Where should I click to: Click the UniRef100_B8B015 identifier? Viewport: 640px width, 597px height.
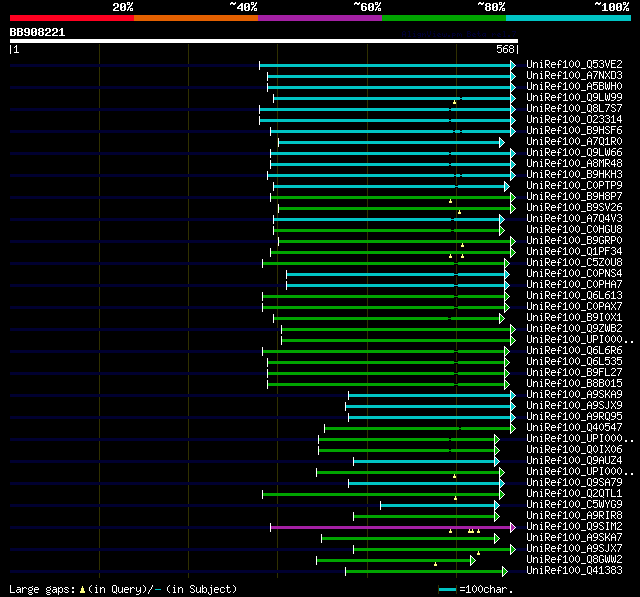tap(574, 384)
